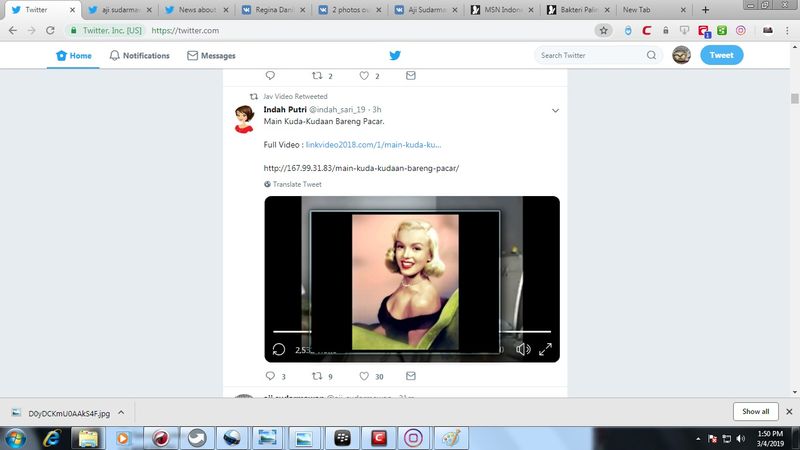Open the Jav Video Retweeted label
Screen dimensions: 800x450
click(x=295, y=96)
